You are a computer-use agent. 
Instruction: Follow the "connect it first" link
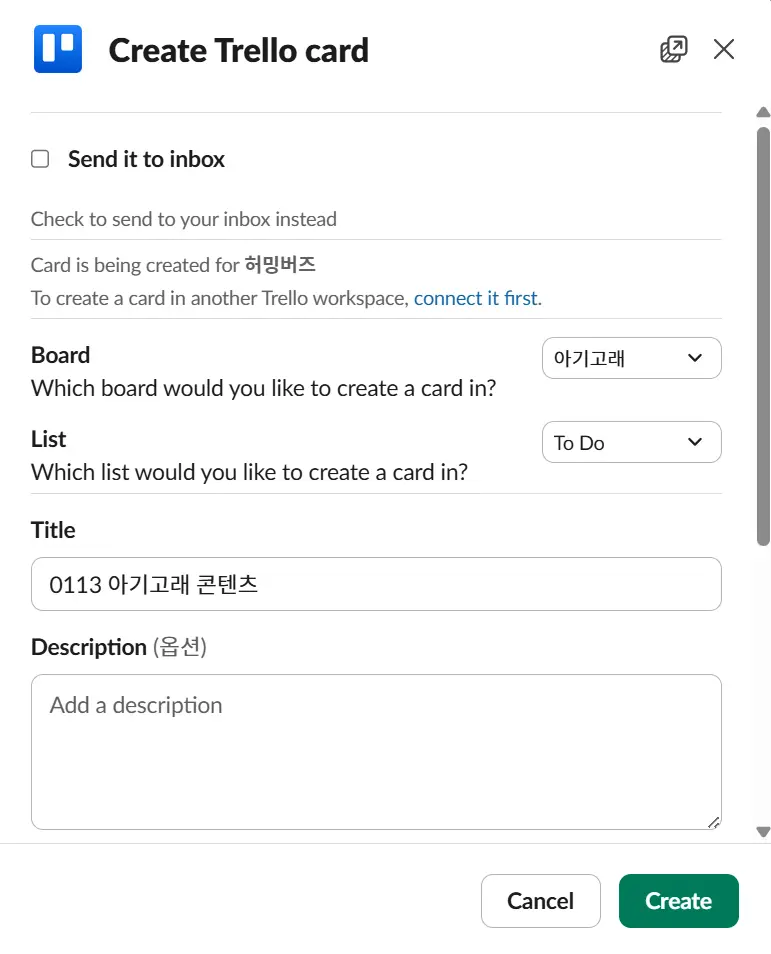[x=475, y=298]
